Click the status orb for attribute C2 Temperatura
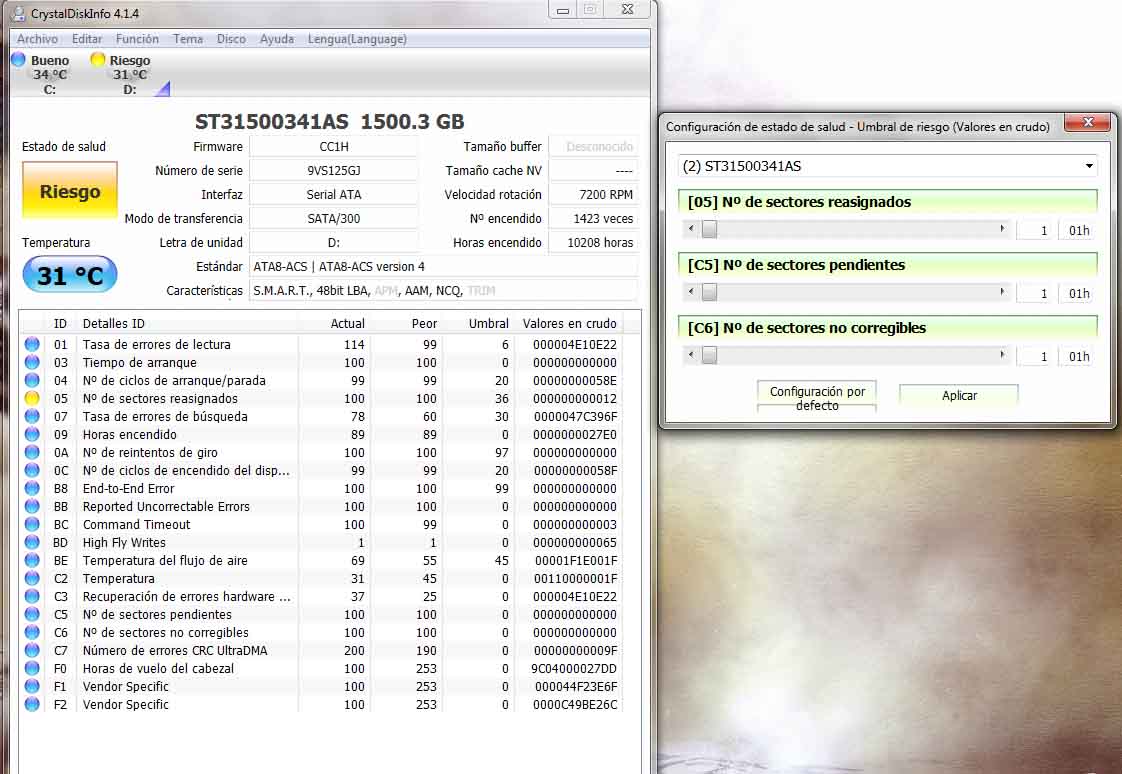Viewport: 1122px width, 774px height. pyautogui.click(x=32, y=578)
